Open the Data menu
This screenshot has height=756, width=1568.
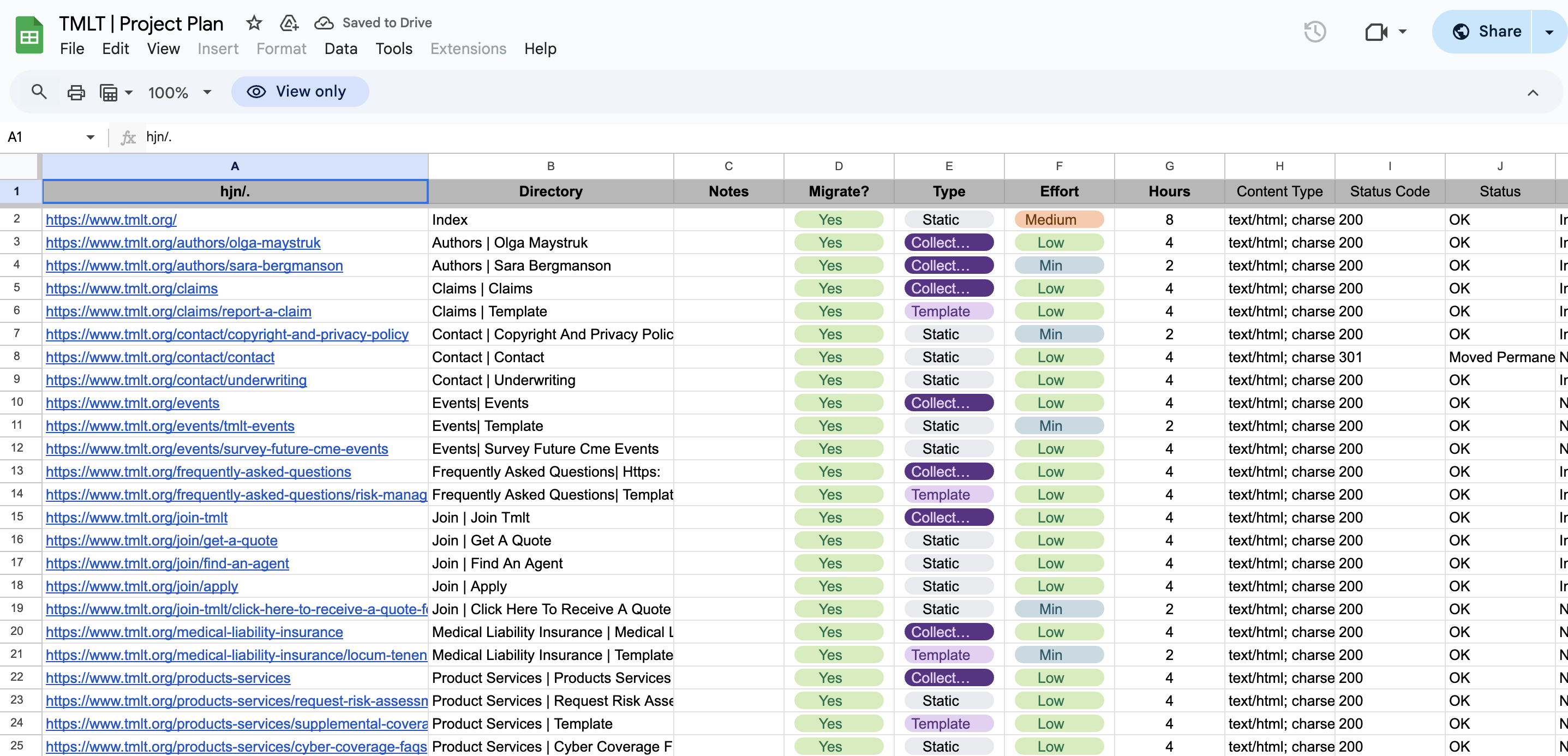(340, 49)
